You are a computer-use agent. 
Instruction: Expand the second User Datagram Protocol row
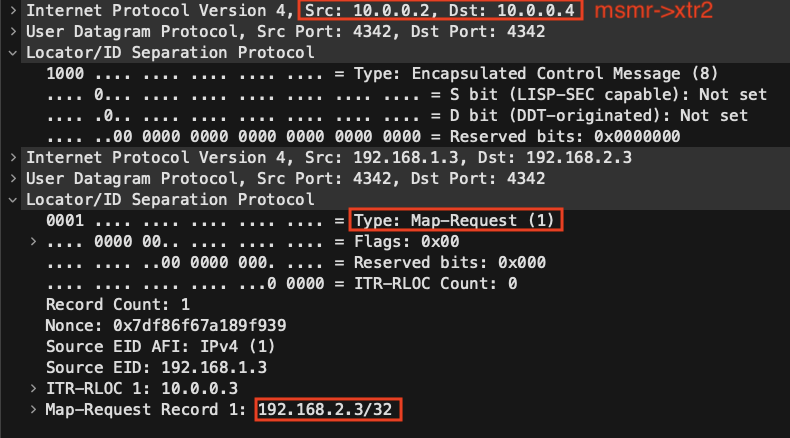[13, 178]
